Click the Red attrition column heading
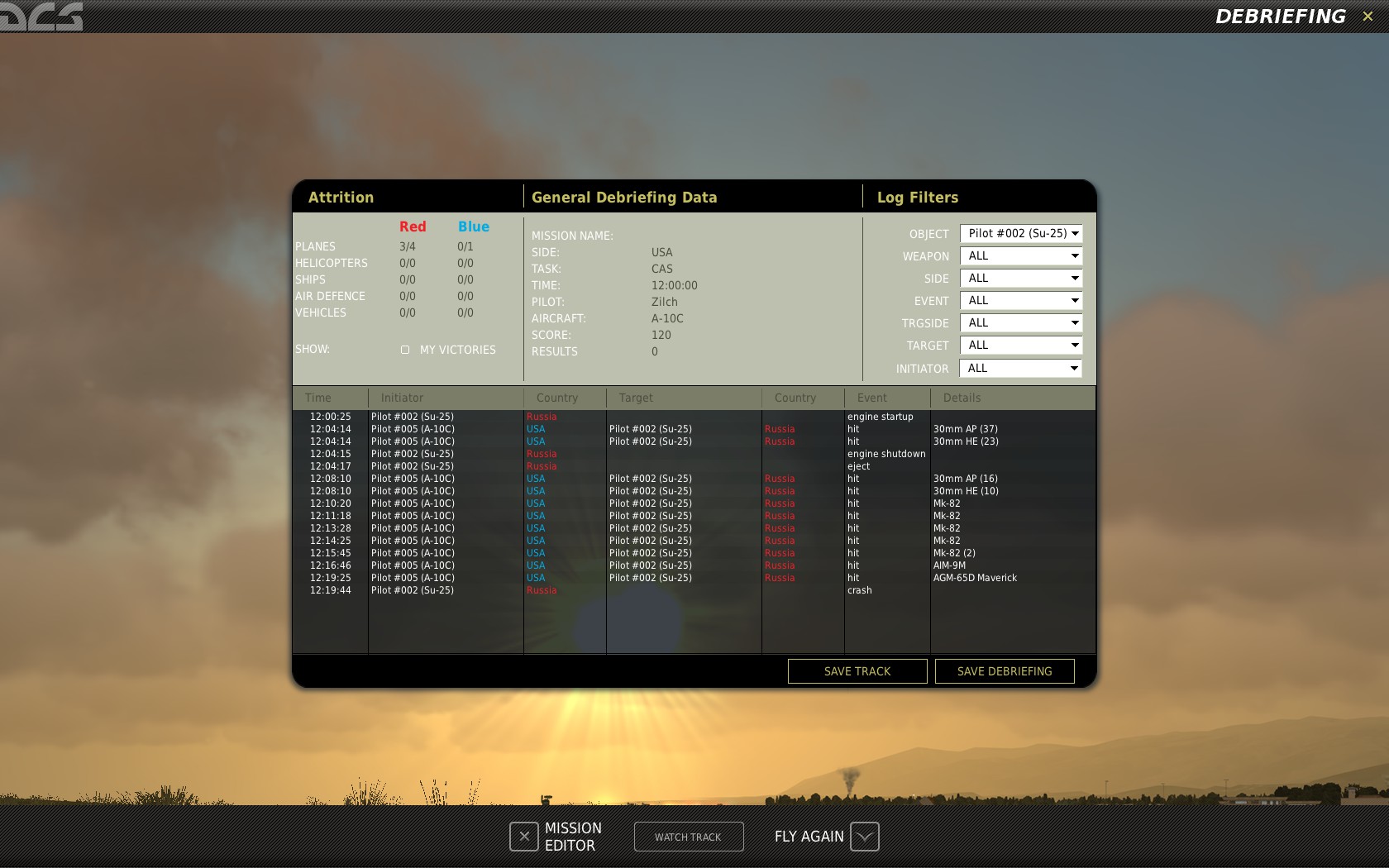The width and height of the screenshot is (1389, 868). [413, 227]
